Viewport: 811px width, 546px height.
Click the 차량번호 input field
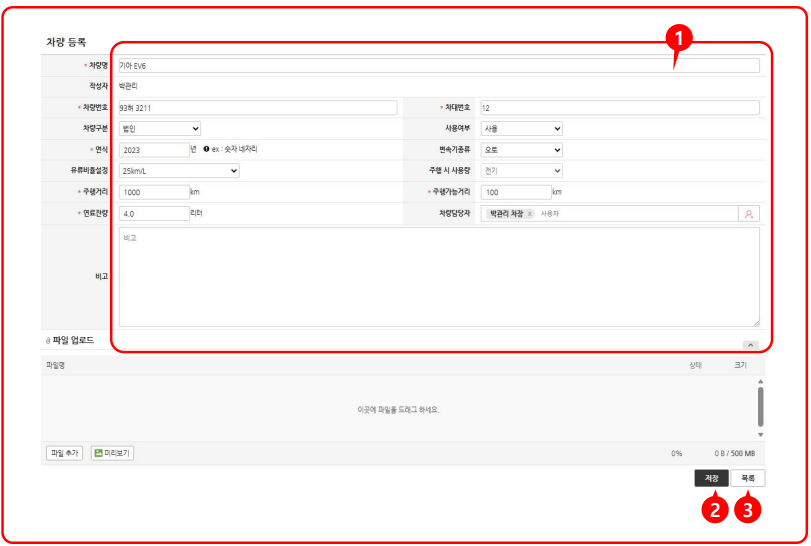coord(257,107)
